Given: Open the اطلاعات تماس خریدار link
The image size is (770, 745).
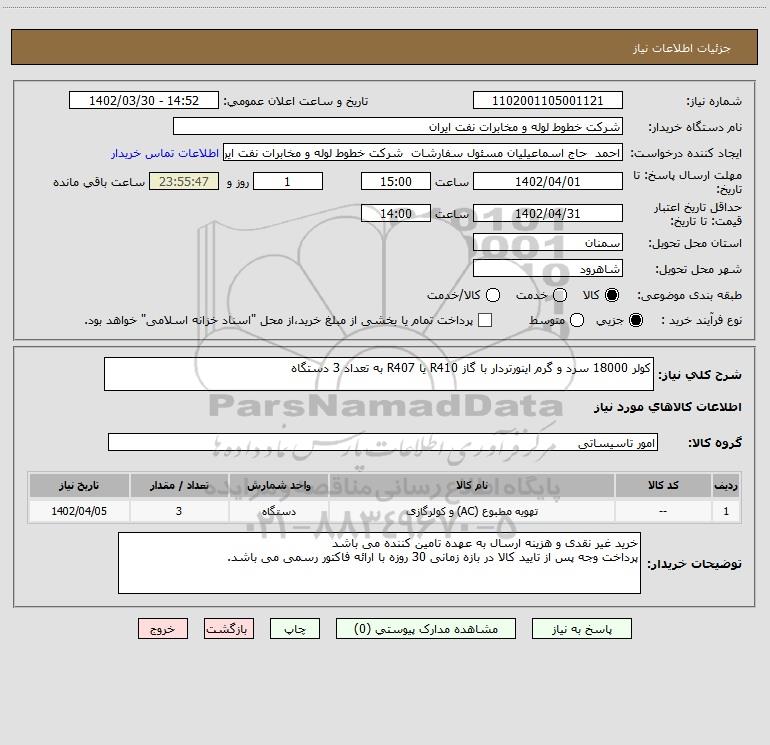Looking at the screenshot, I should click(165, 153).
